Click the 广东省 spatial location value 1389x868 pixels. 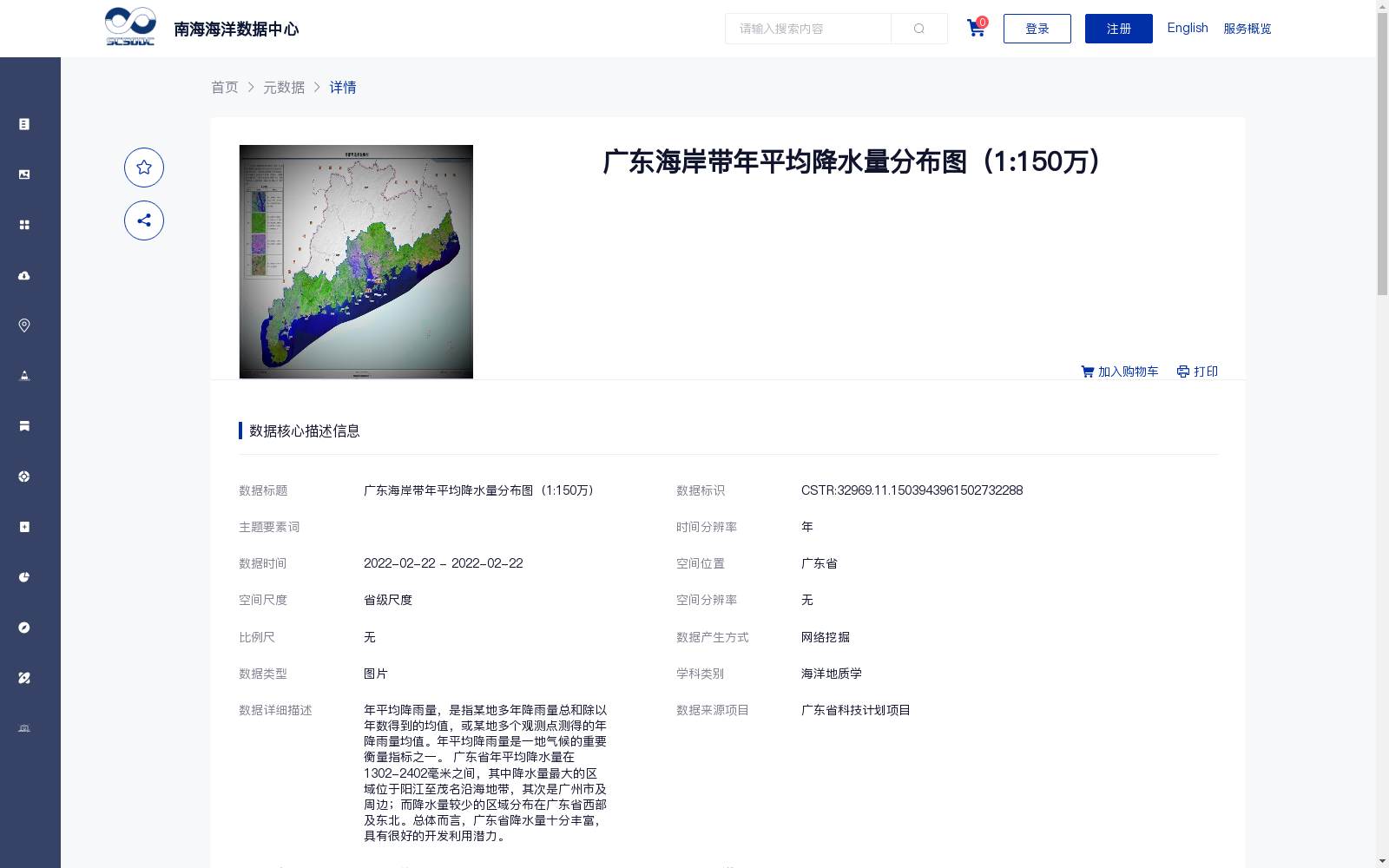tap(820, 563)
